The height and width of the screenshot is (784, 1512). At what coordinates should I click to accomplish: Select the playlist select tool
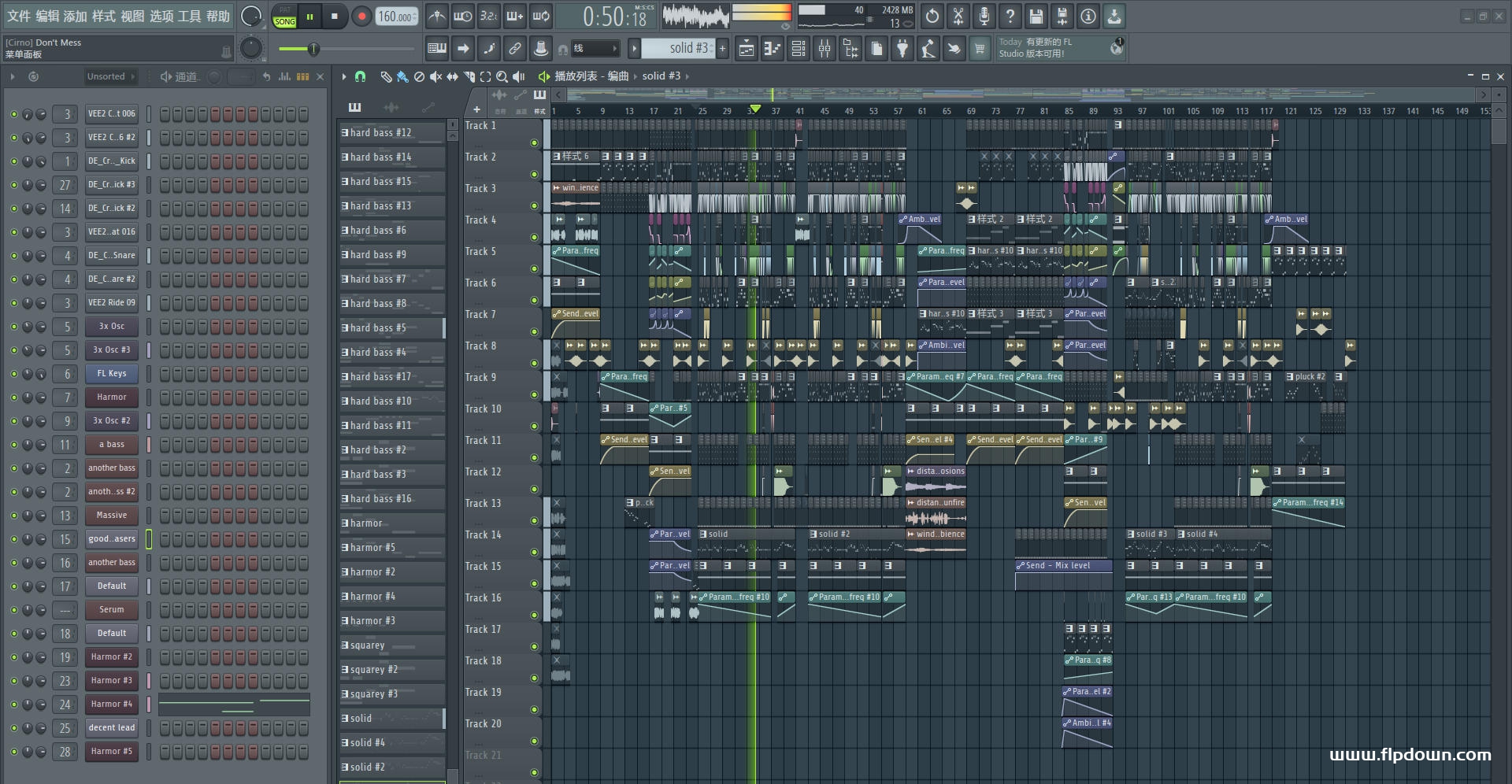click(x=485, y=76)
